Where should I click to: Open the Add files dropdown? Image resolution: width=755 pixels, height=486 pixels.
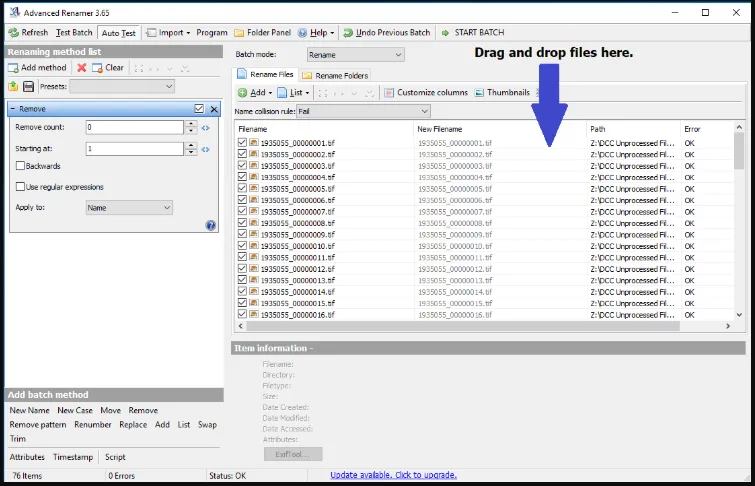[x=255, y=92]
